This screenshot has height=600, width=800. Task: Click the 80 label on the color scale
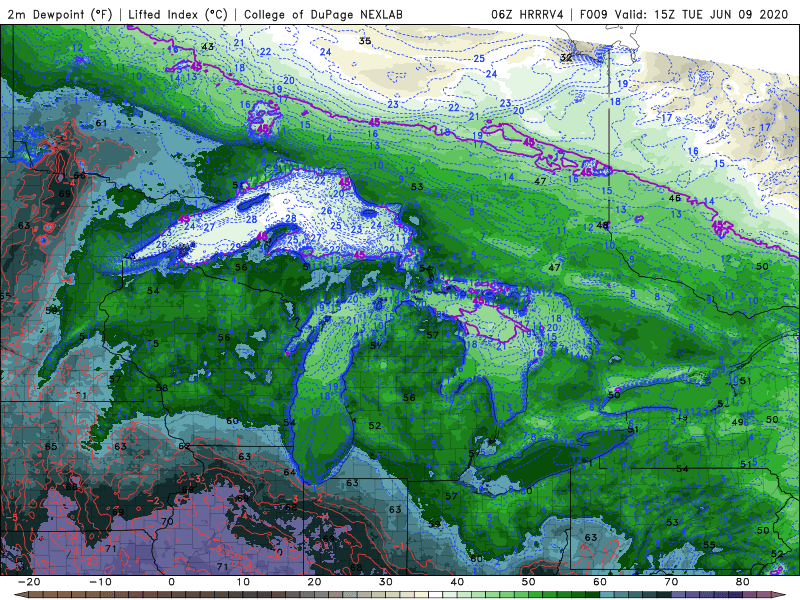point(743,582)
